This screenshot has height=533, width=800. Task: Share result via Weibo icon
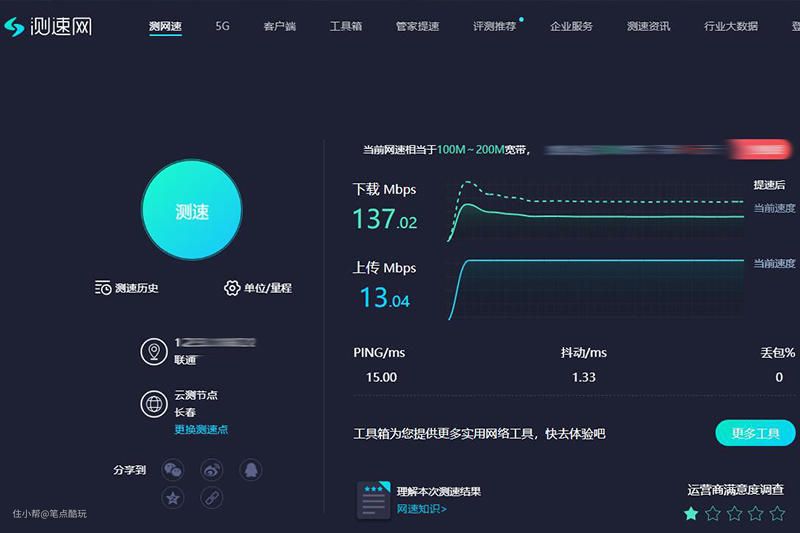pyautogui.click(x=211, y=469)
